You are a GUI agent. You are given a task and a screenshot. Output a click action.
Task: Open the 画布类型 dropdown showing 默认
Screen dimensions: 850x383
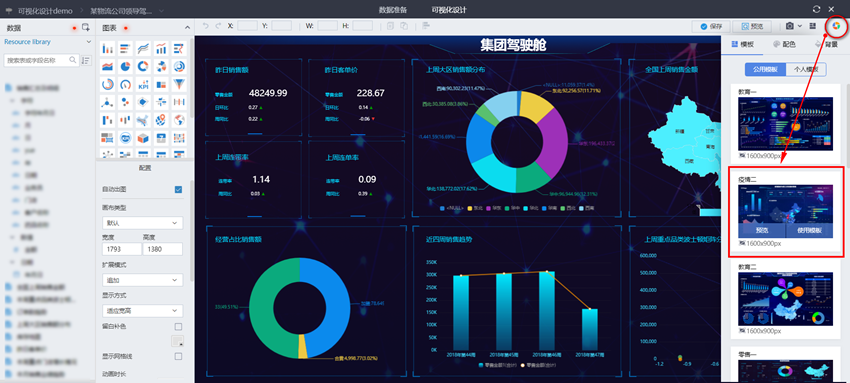(143, 223)
